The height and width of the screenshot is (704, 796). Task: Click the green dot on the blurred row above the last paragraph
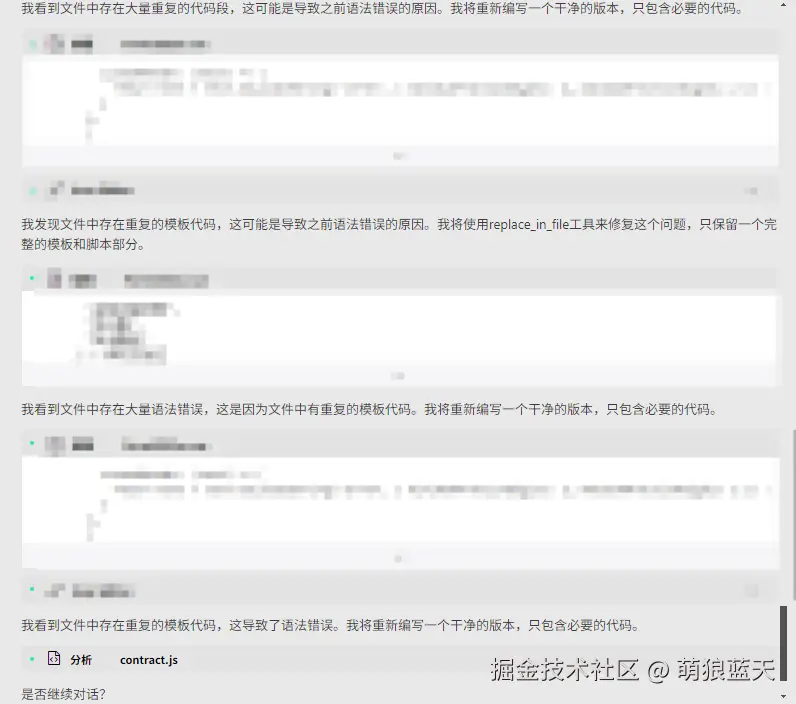pyautogui.click(x=32, y=589)
